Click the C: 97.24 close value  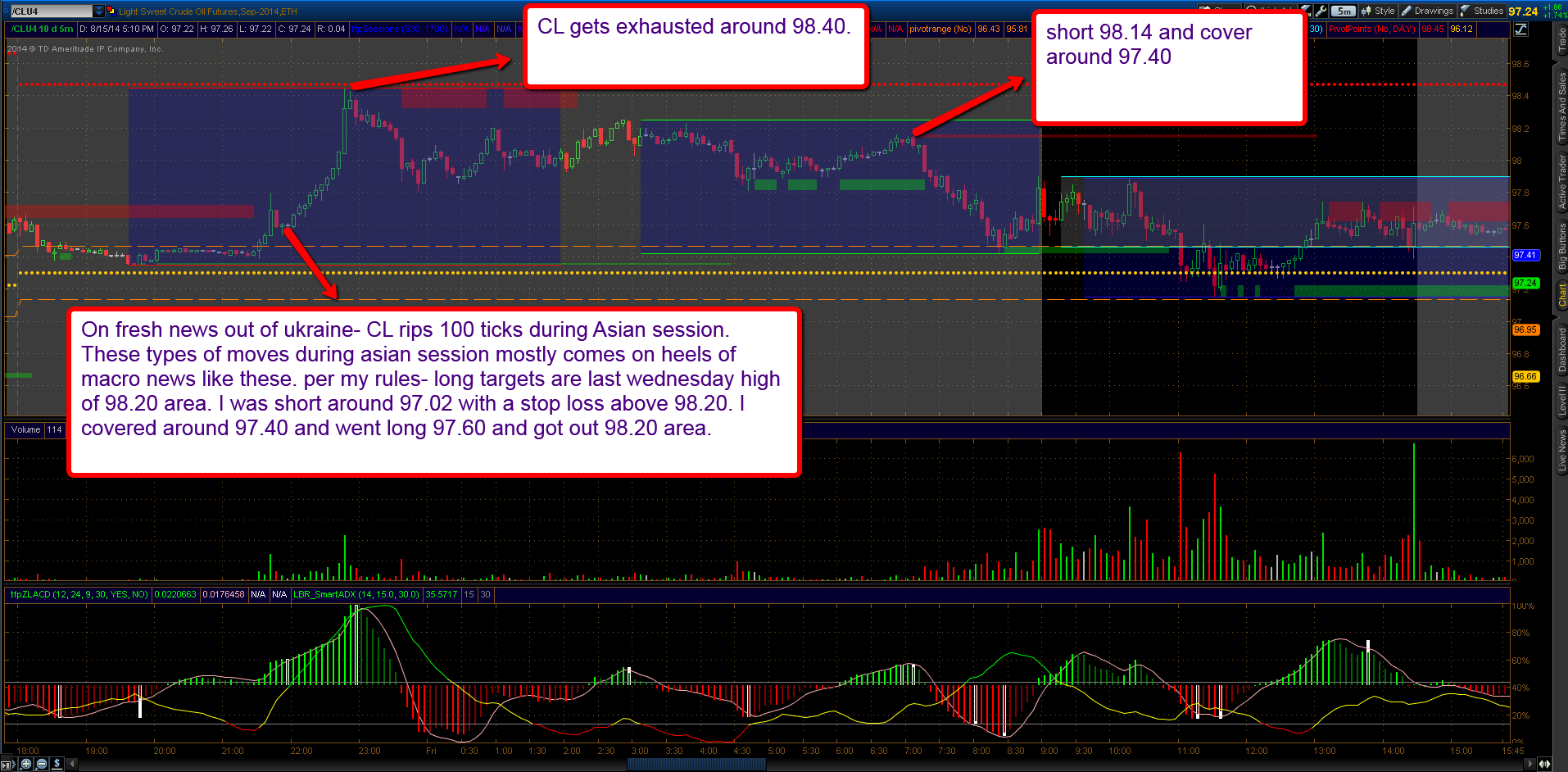[294, 29]
